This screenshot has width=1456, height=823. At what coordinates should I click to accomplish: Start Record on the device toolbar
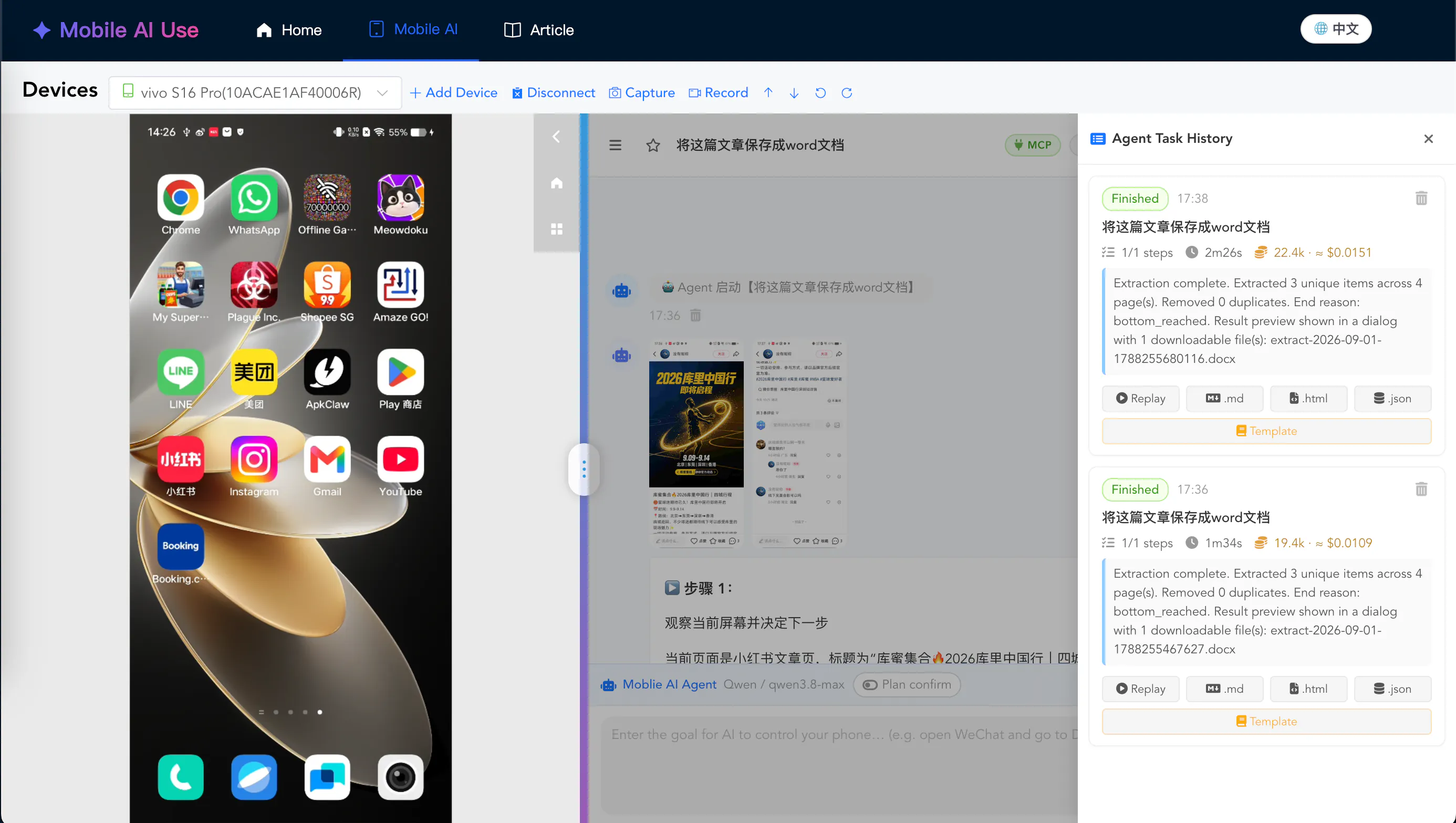[x=718, y=93]
